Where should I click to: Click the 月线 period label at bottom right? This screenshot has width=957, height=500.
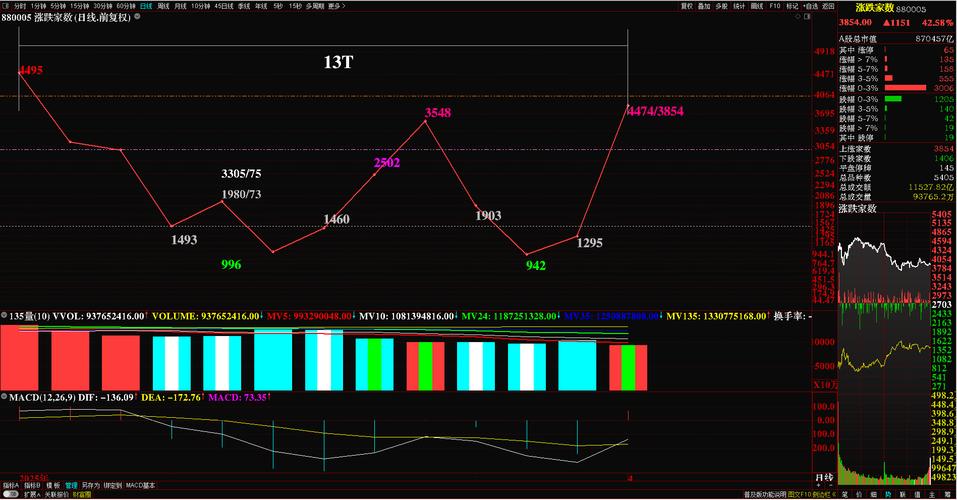click(x=825, y=477)
